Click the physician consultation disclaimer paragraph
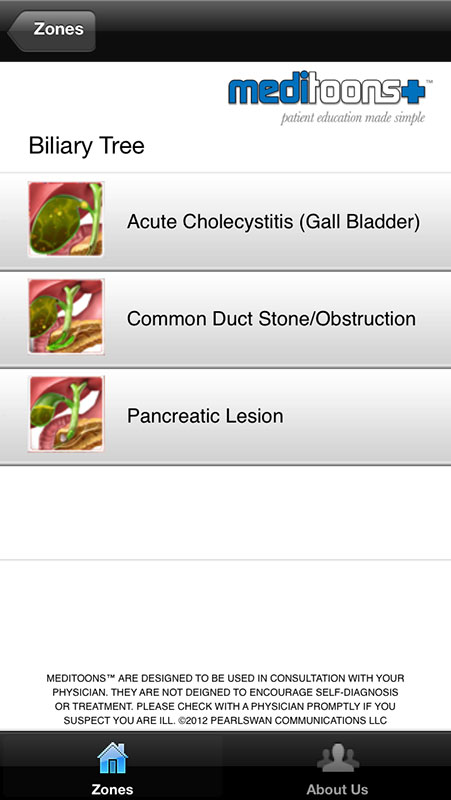451x800 pixels. click(226, 699)
